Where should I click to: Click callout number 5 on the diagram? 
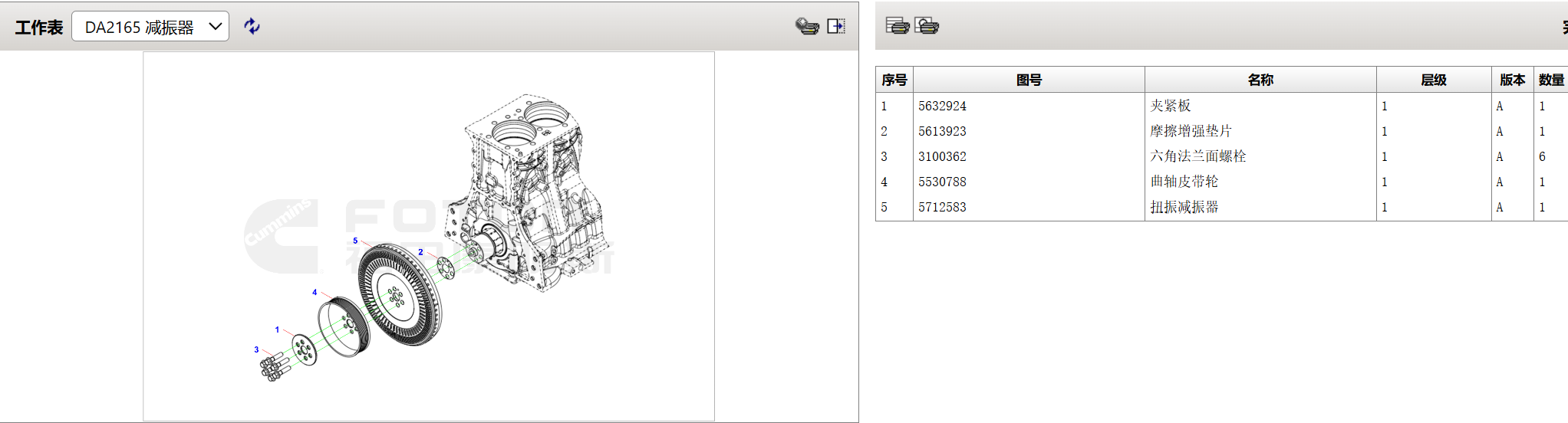[355, 241]
